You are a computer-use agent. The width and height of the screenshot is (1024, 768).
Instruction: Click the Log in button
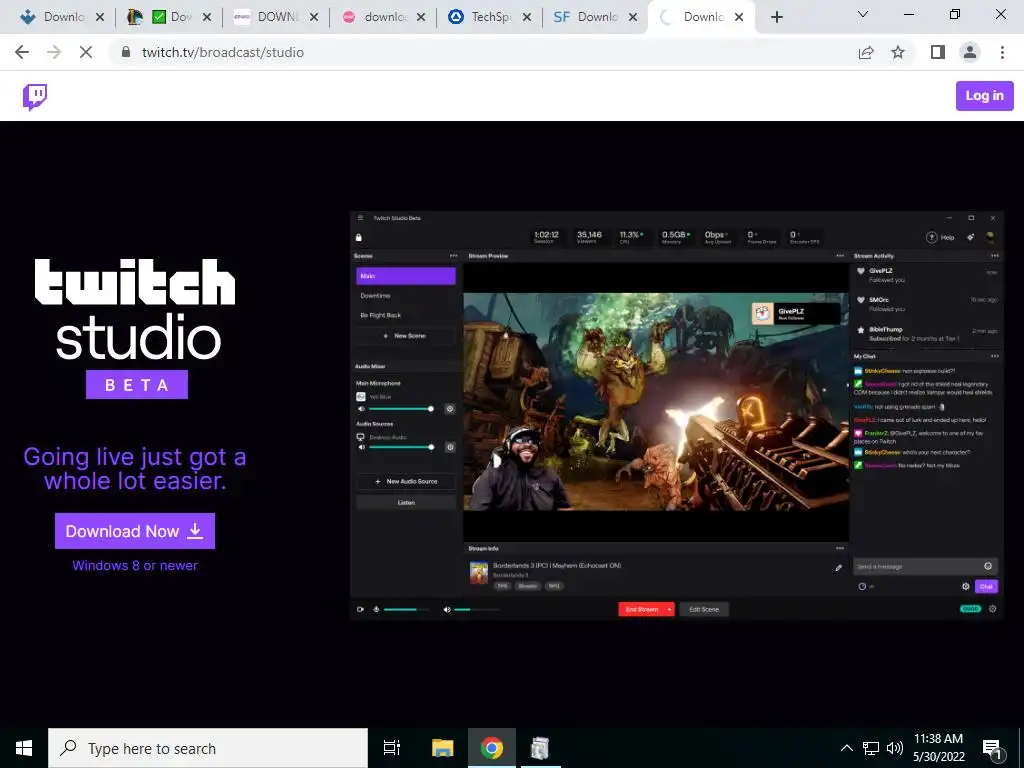click(x=984, y=96)
